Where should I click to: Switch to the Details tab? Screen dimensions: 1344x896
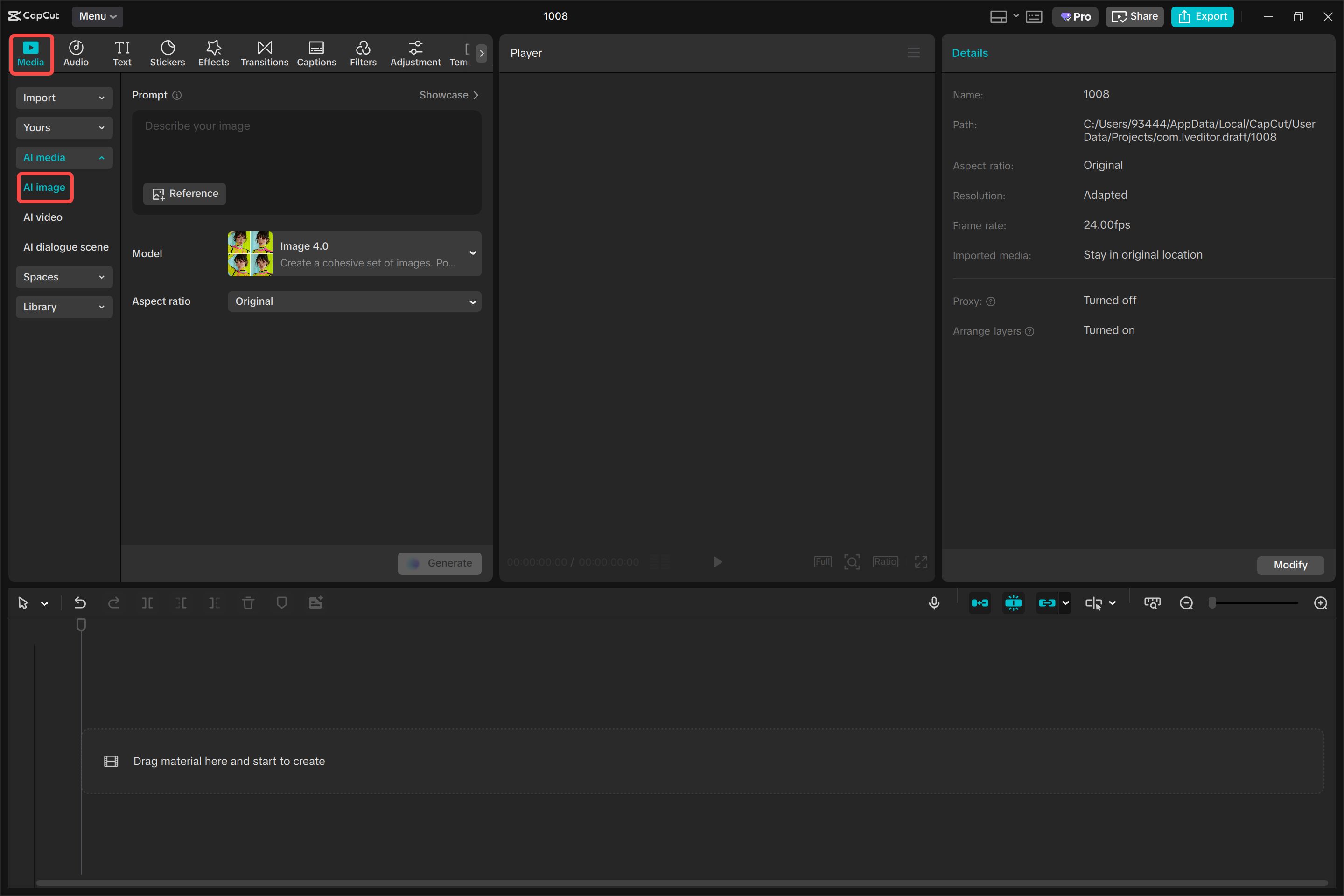pyautogui.click(x=970, y=53)
